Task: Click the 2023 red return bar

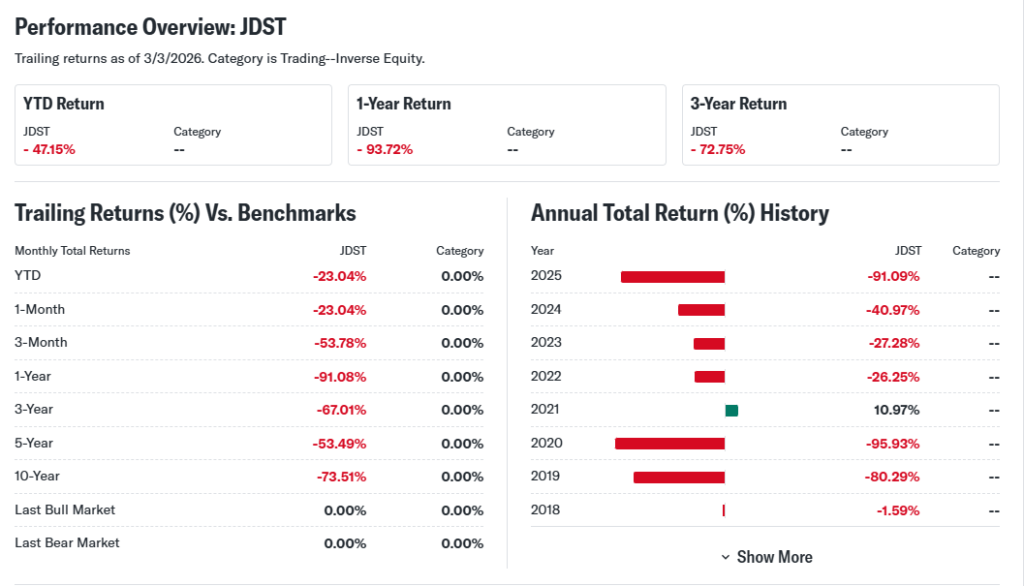Action: 709,343
